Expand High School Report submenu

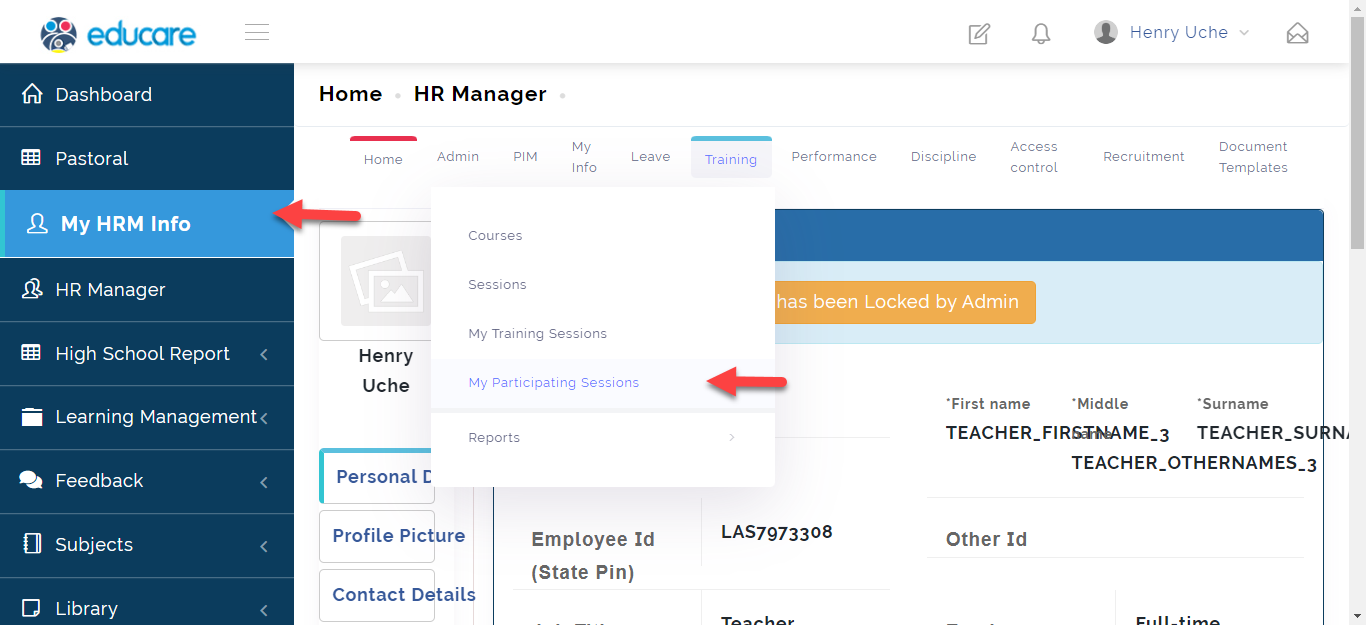[x=264, y=354]
